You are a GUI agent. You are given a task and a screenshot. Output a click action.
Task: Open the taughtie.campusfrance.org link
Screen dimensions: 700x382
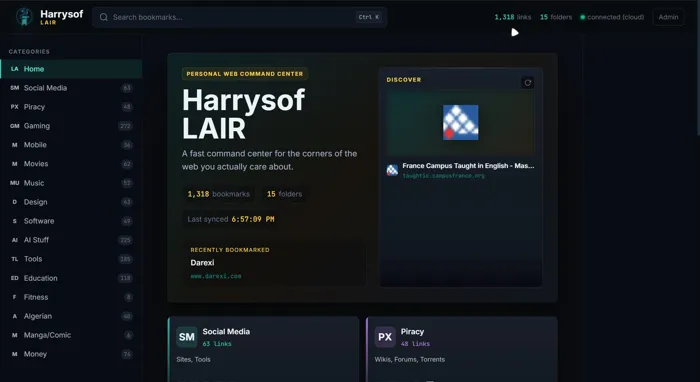[443, 176]
